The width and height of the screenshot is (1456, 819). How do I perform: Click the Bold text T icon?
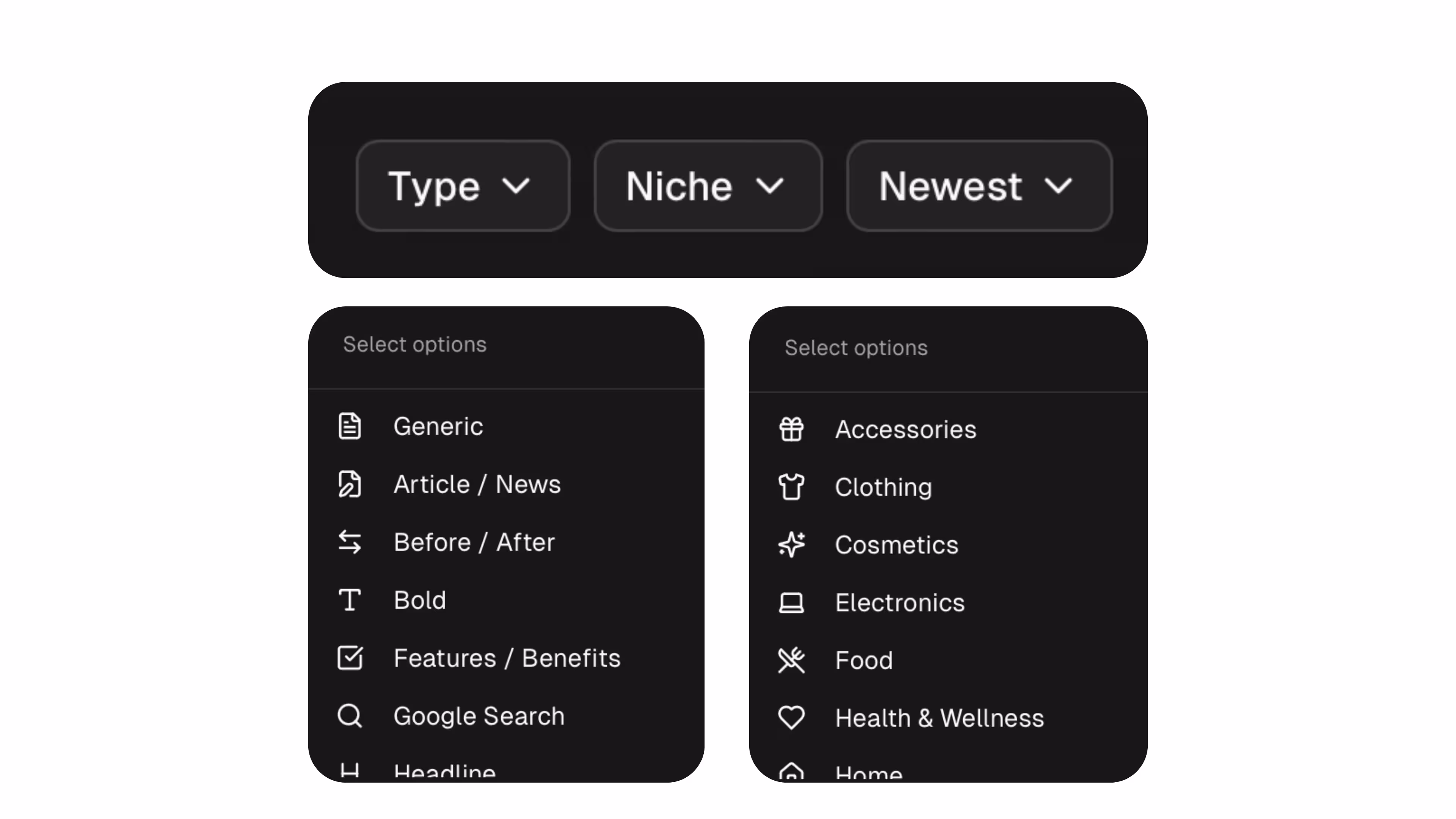pos(349,600)
